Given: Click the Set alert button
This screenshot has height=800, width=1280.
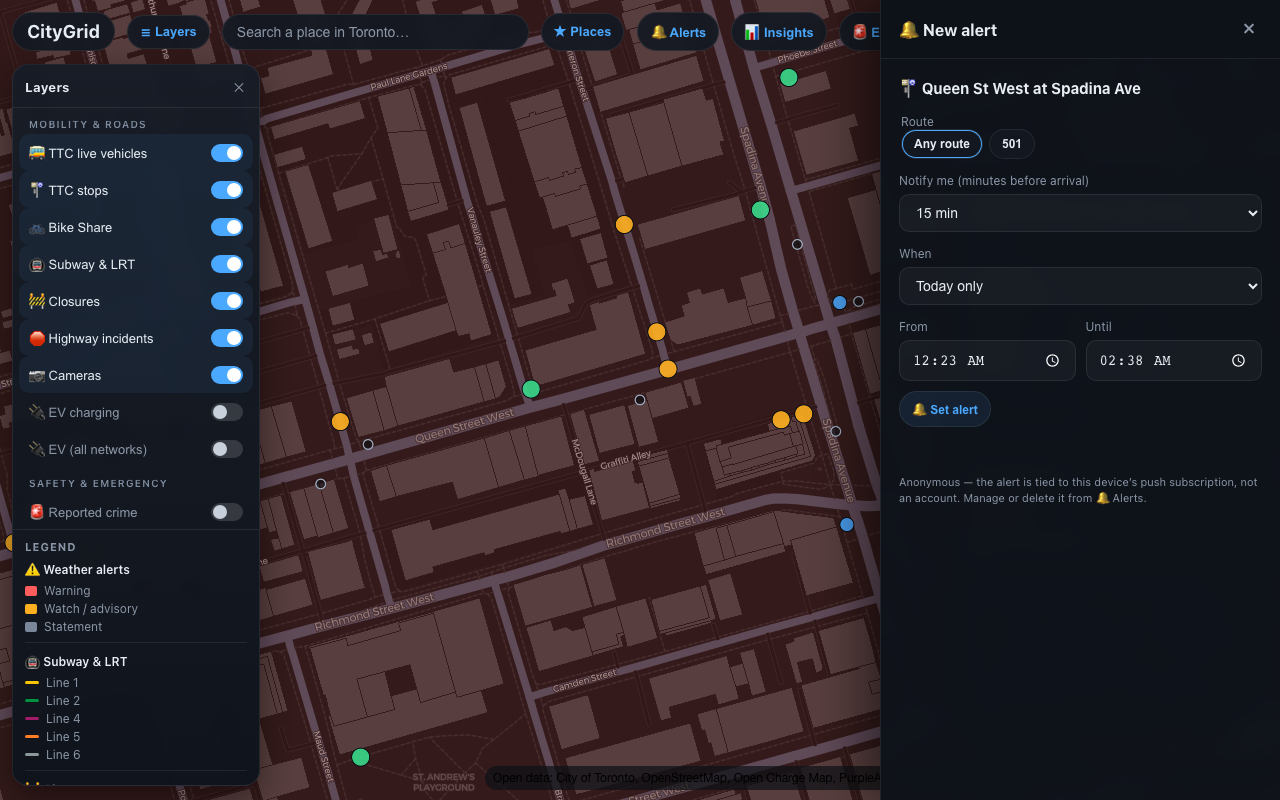Looking at the screenshot, I should (x=945, y=409).
